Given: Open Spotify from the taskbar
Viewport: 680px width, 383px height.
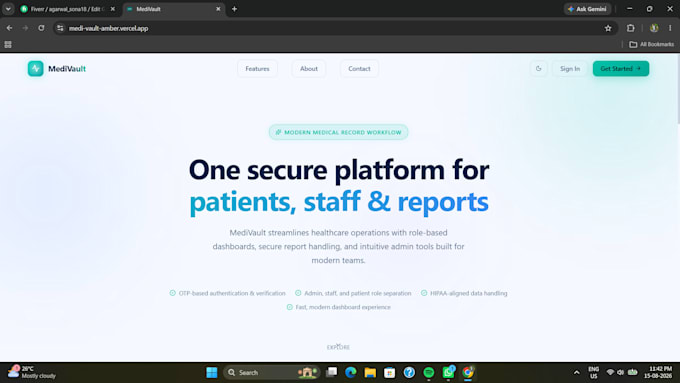Looking at the screenshot, I should (x=428, y=372).
